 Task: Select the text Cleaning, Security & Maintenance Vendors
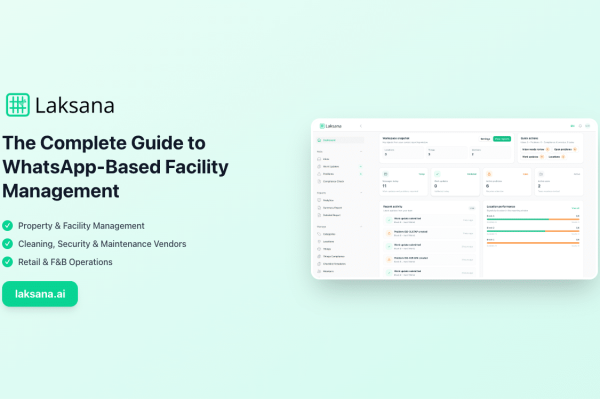(102, 244)
